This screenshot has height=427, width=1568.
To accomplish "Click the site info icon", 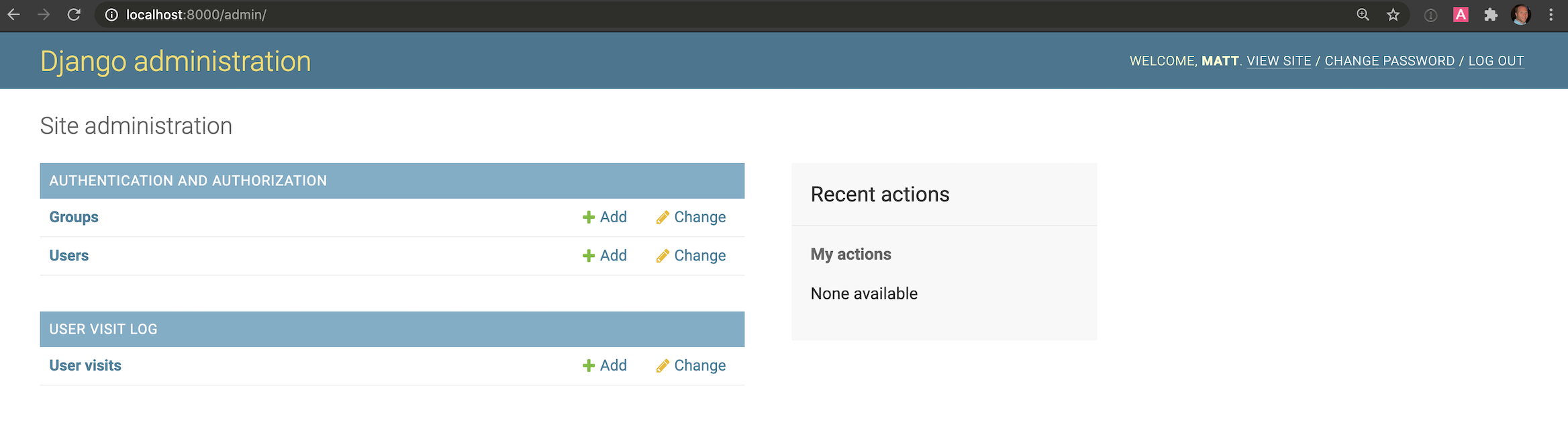I will [x=111, y=15].
